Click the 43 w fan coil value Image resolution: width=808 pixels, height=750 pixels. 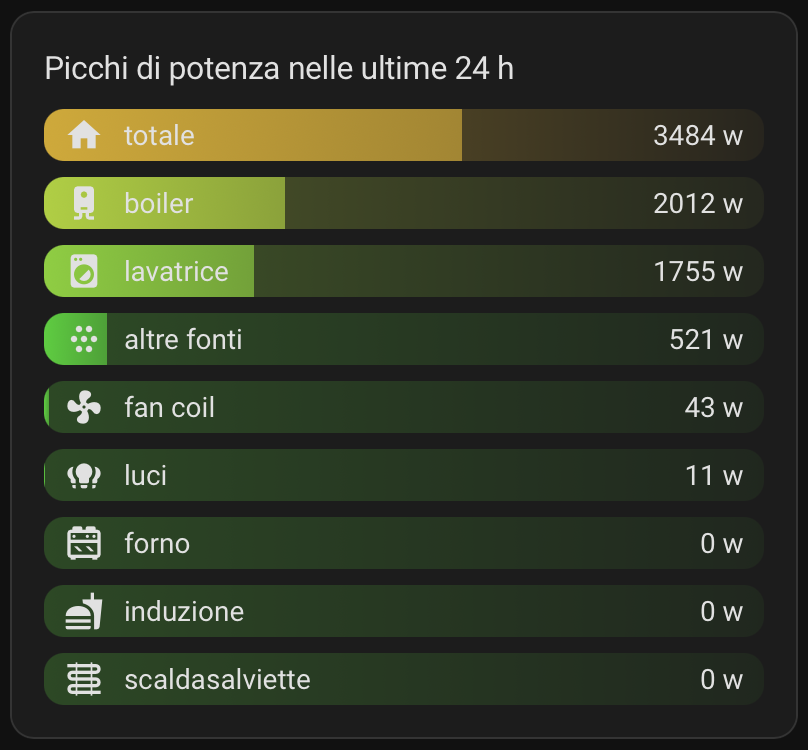click(x=713, y=408)
